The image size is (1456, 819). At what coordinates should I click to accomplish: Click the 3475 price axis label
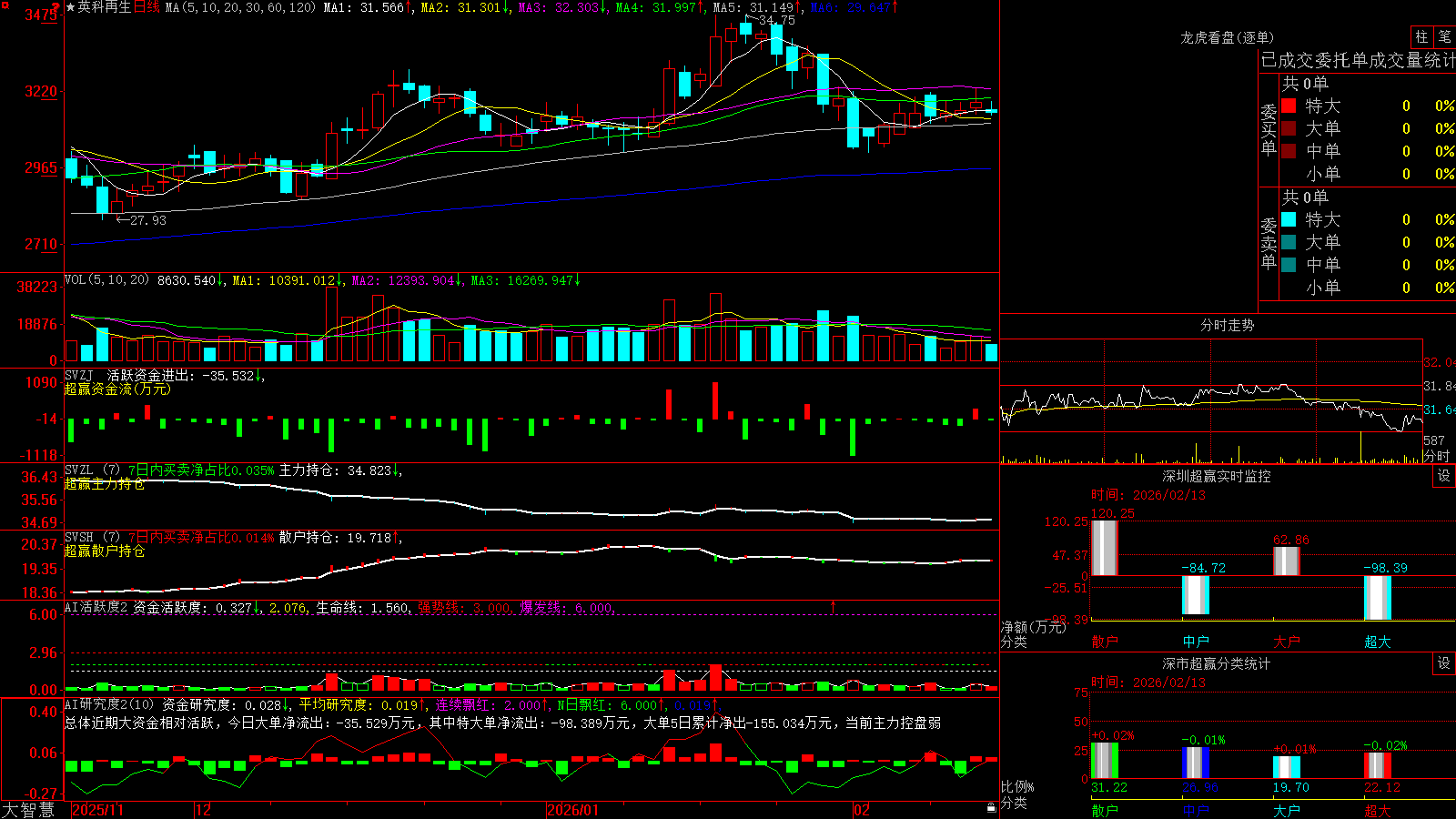click(x=41, y=15)
